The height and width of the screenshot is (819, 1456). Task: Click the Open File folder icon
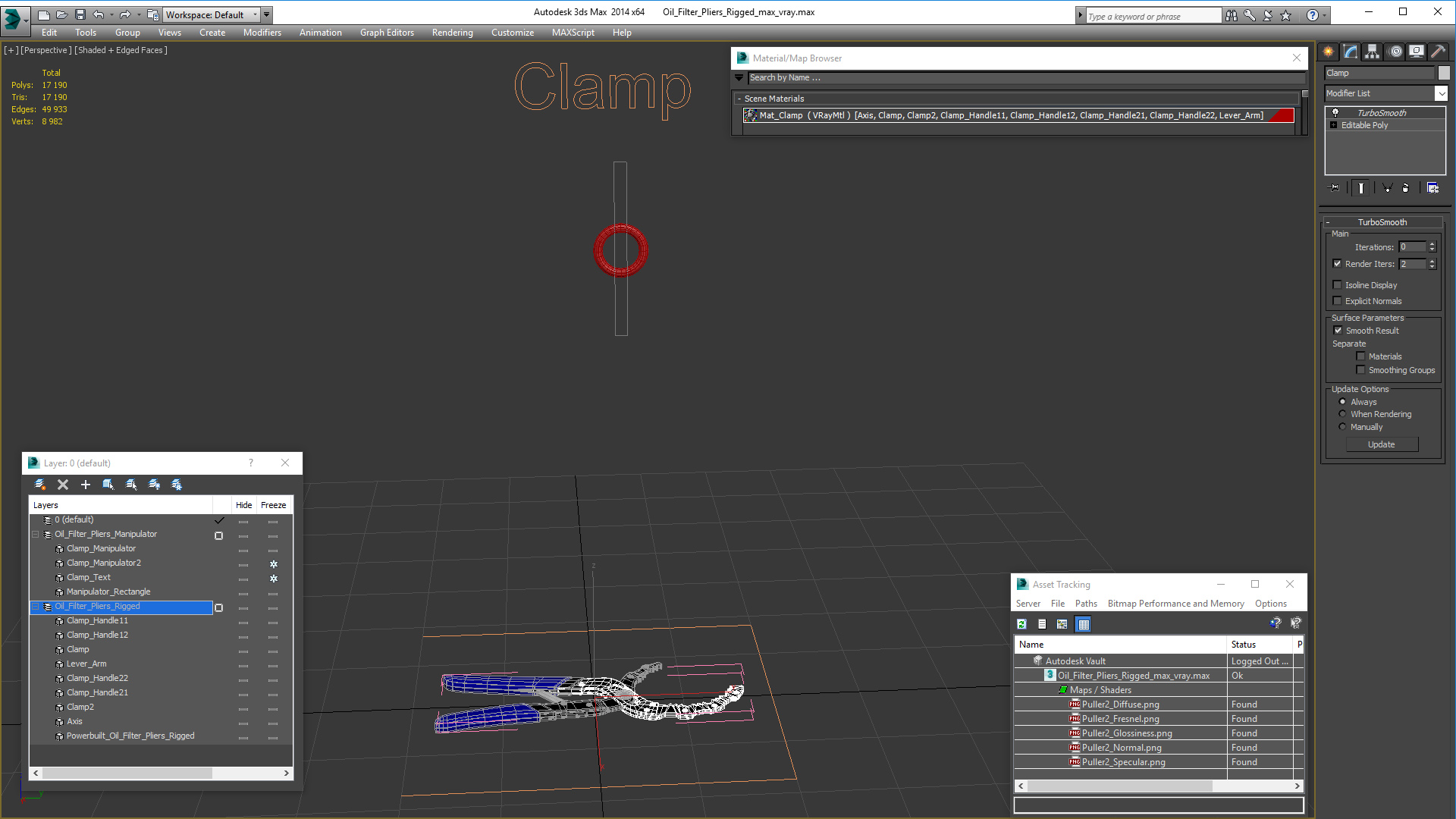coord(61,14)
